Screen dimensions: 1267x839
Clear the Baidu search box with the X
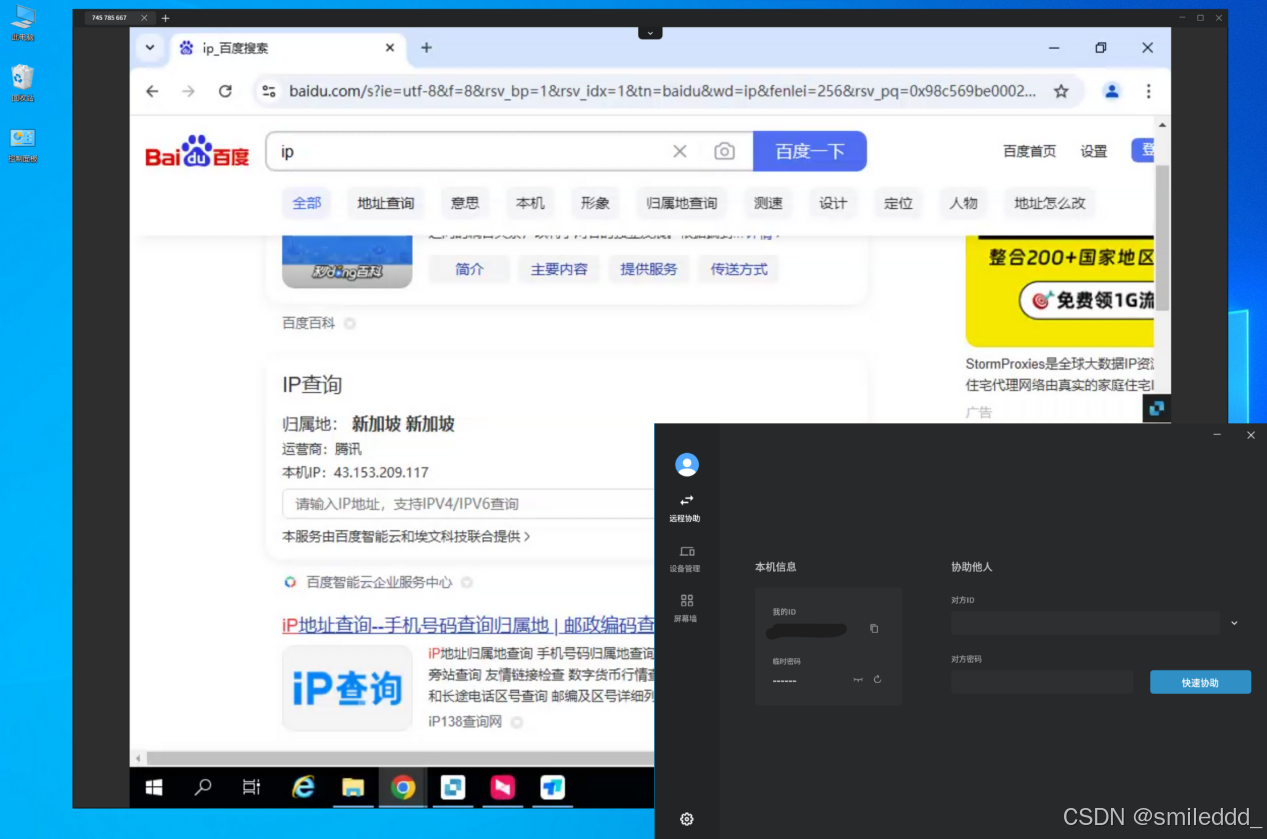[x=680, y=151]
